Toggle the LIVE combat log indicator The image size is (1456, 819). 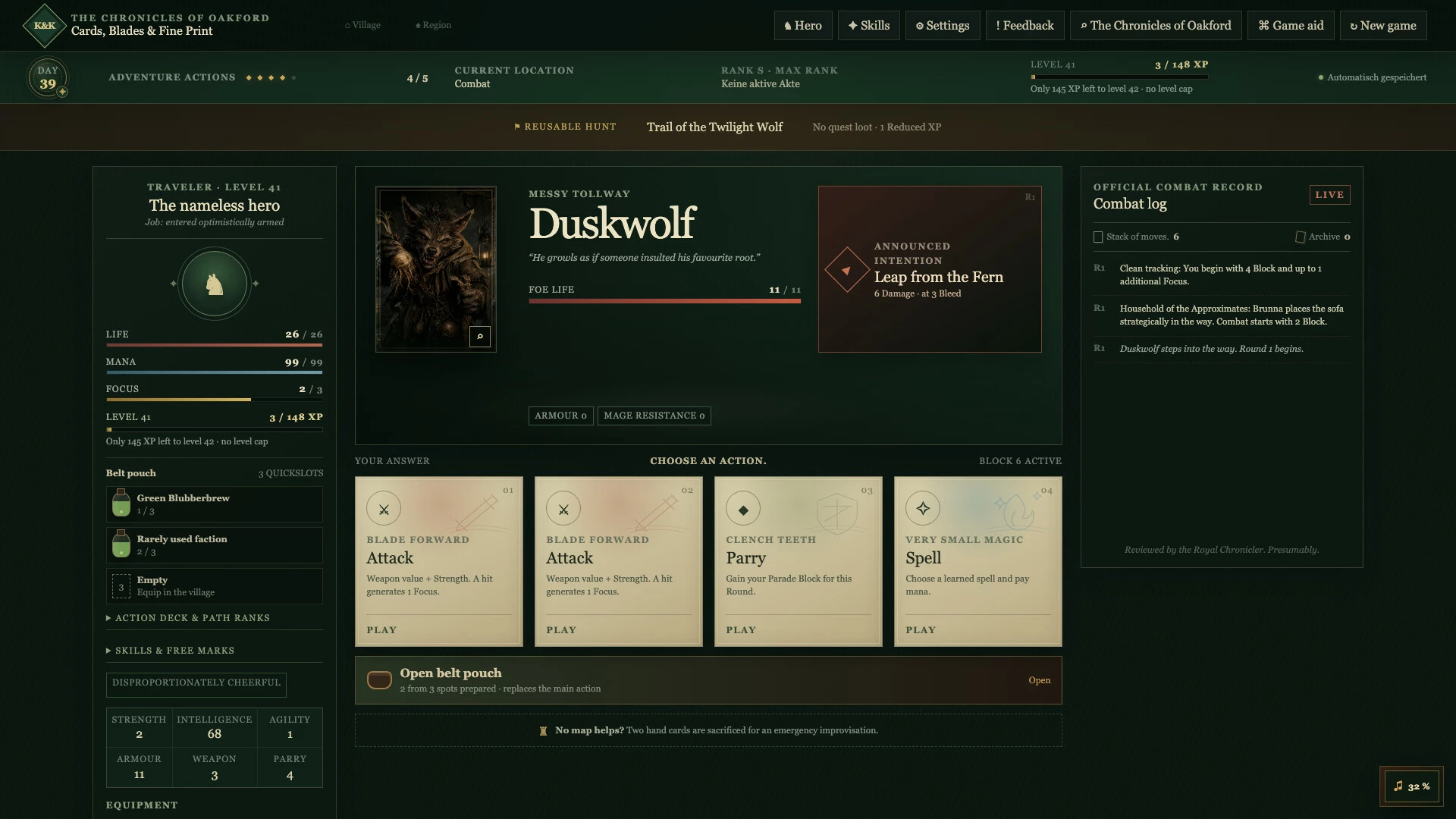[x=1329, y=195]
